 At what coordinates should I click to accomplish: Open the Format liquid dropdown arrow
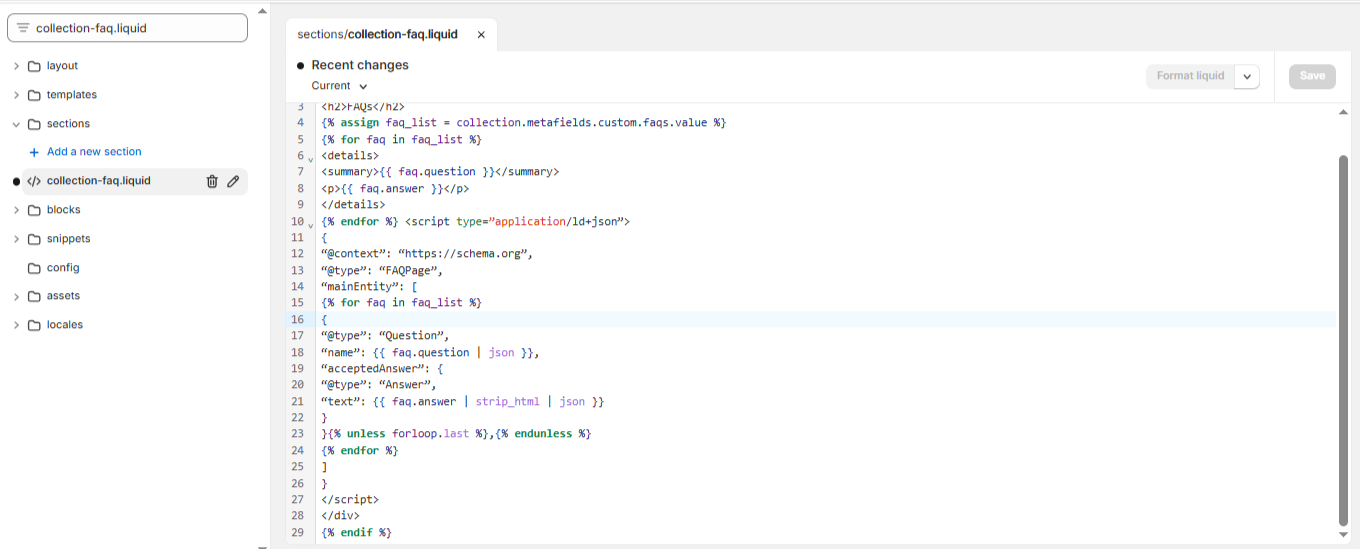pos(1247,77)
